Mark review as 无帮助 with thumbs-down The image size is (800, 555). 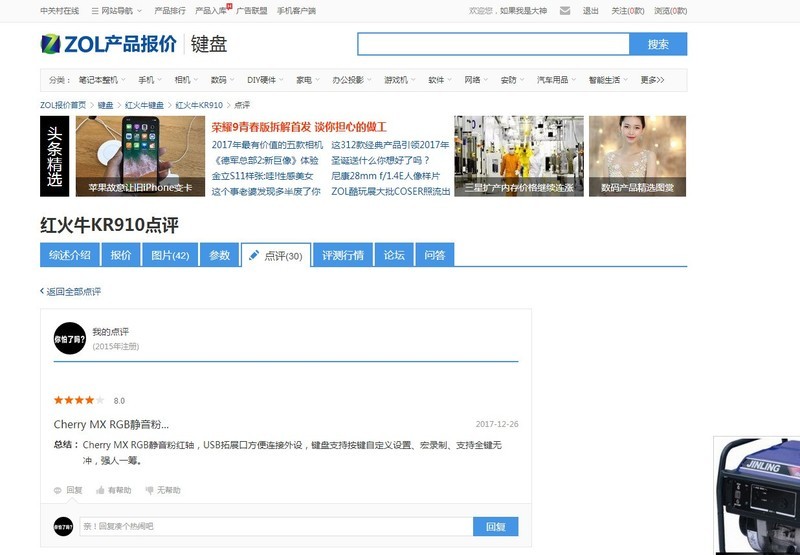click(150, 490)
